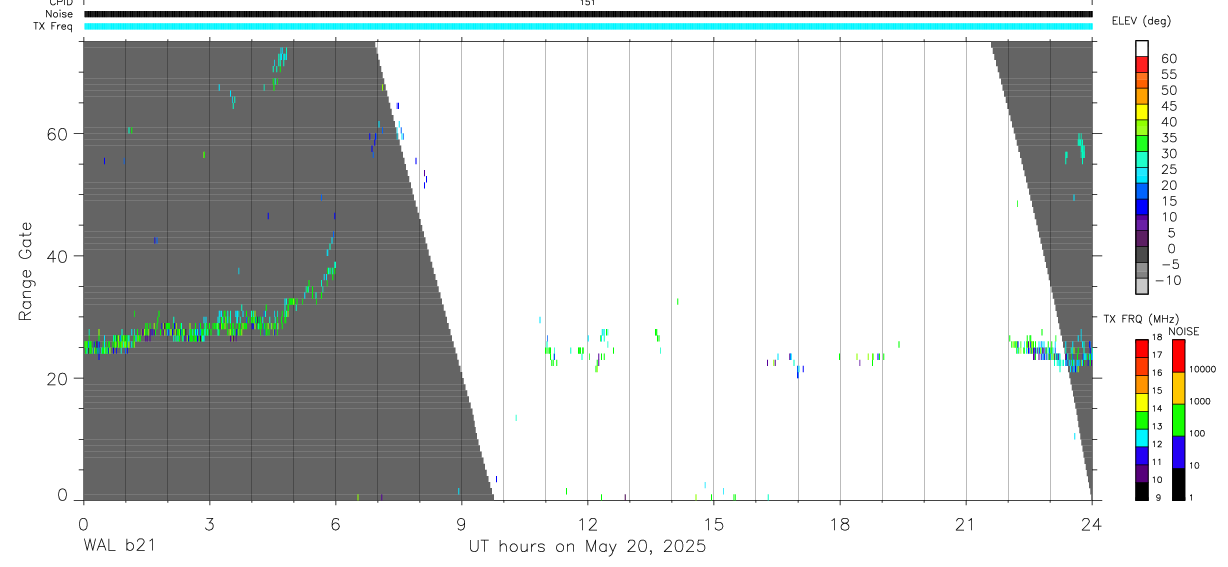1228x567 pixels.
Task: Click the x-axis tick label '6'
Action: (x=335, y=524)
